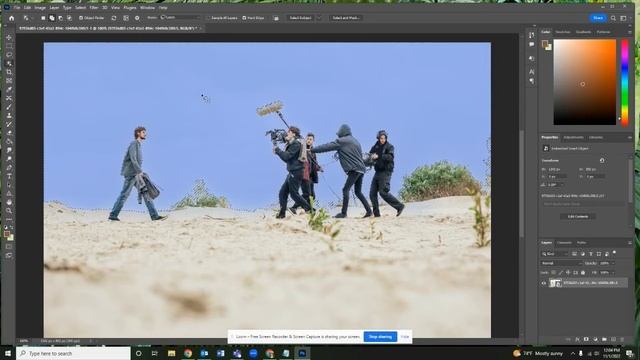The height and width of the screenshot is (360, 640).
Task: Toggle lock all on the layer
Action: click(583, 272)
